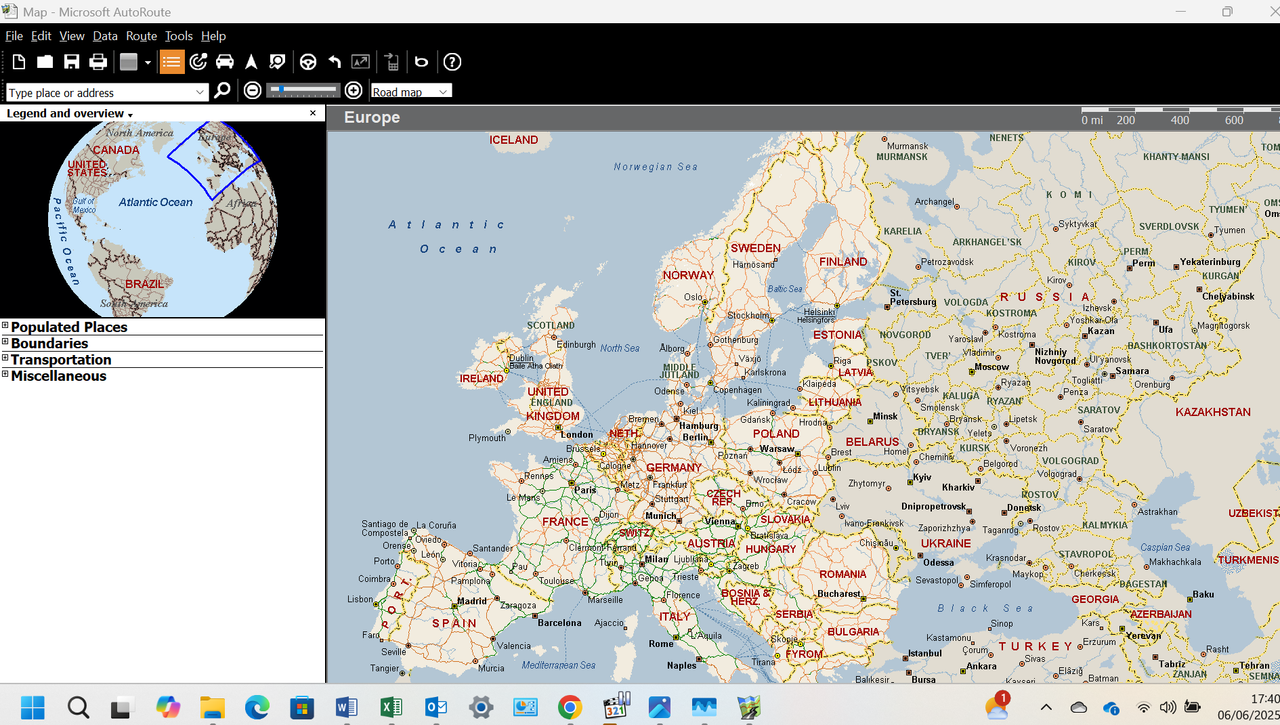Click the overview globe thumbnail
The height and width of the screenshot is (725, 1280).
163,218
